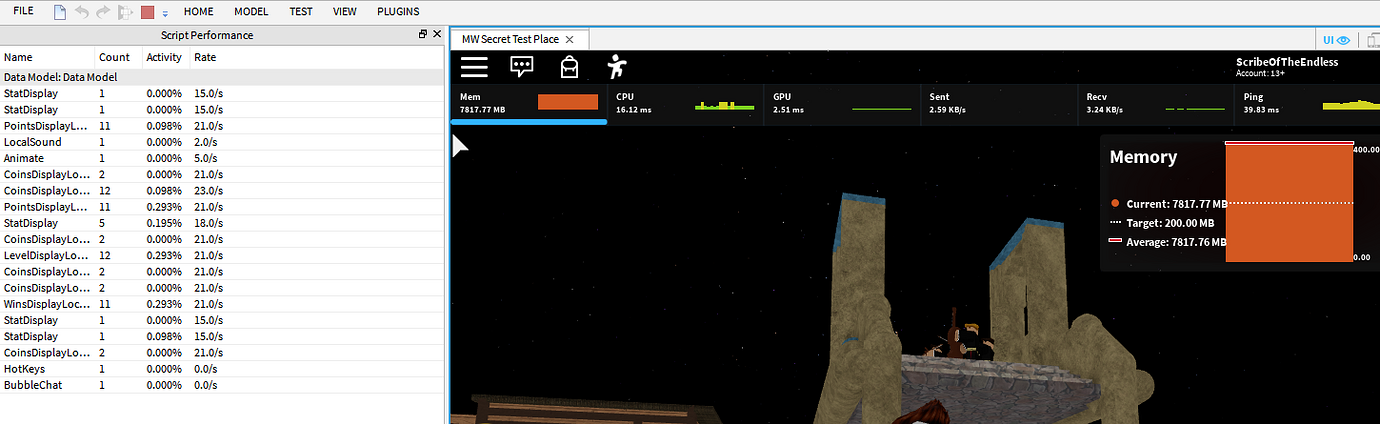Close the MW Secret Test Place tab

(569, 39)
